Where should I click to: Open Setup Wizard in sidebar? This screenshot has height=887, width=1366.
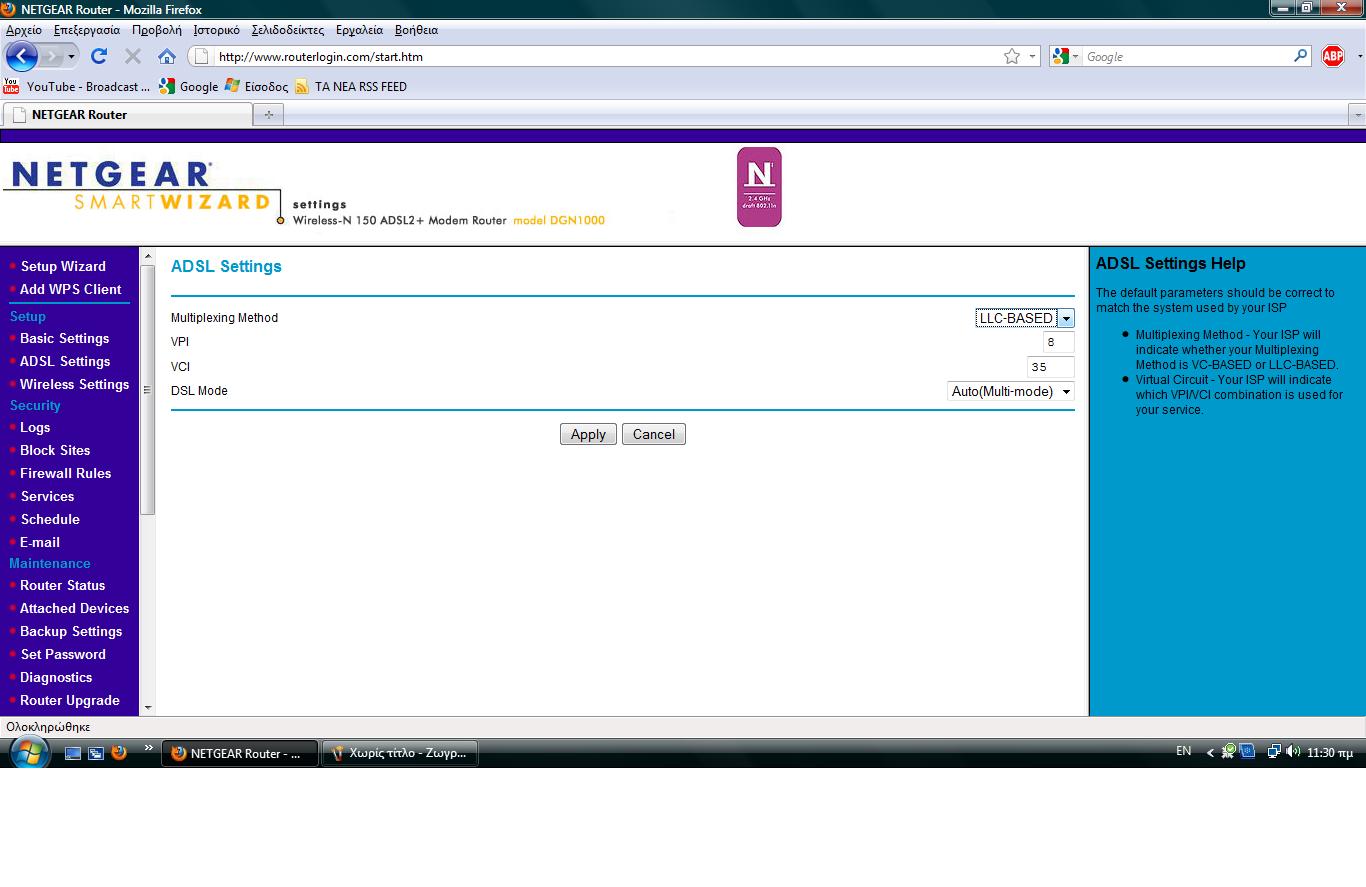pos(63,266)
